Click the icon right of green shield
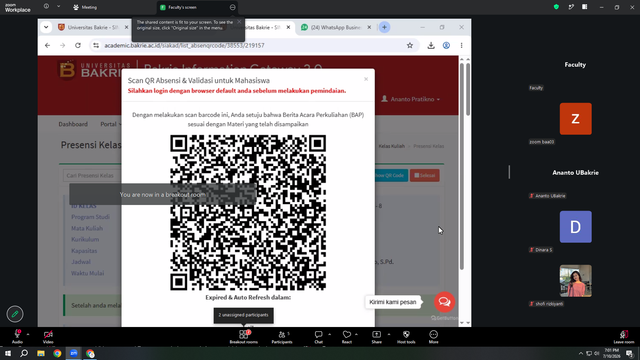Screen dimensions: 640x360 pos(571,7)
